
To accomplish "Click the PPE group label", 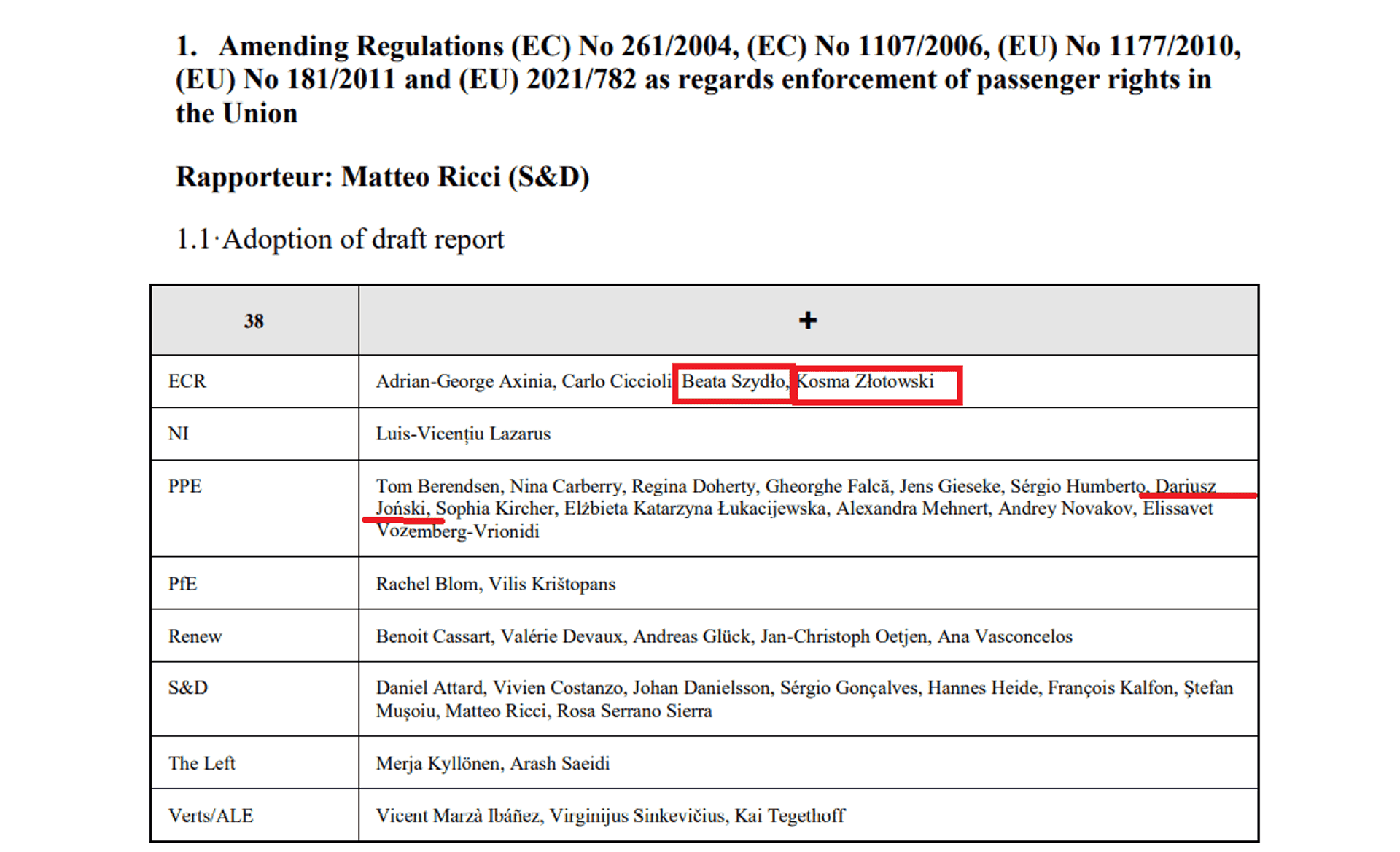I will (184, 486).
